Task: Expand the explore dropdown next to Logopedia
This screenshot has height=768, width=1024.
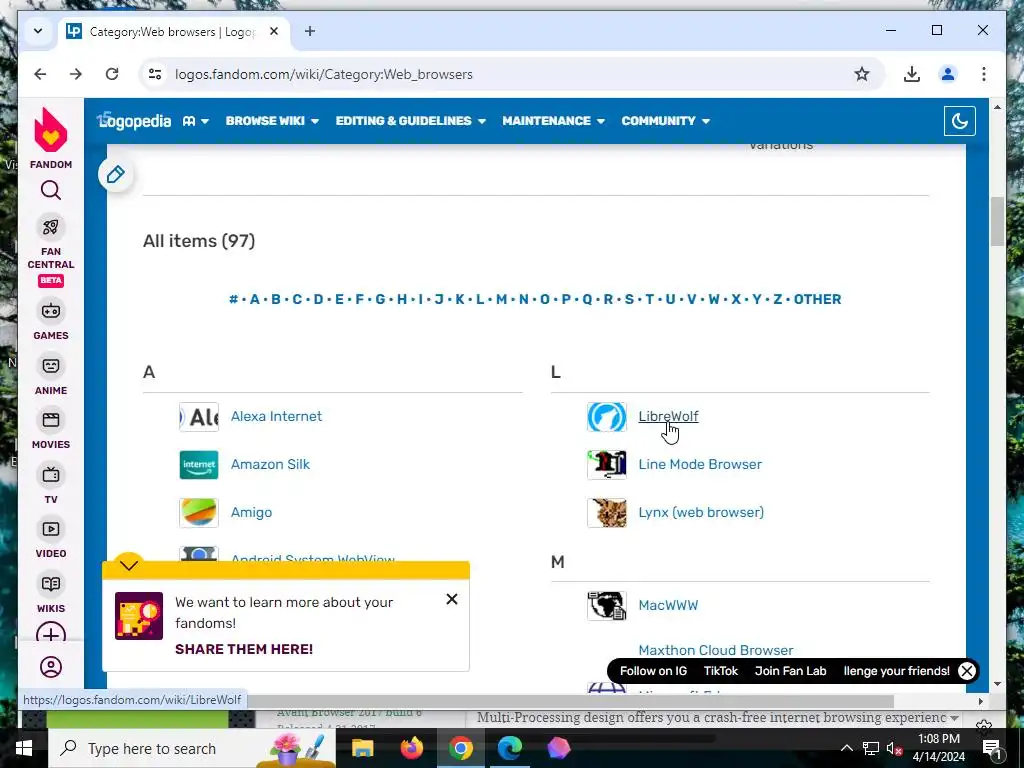Action: [196, 121]
